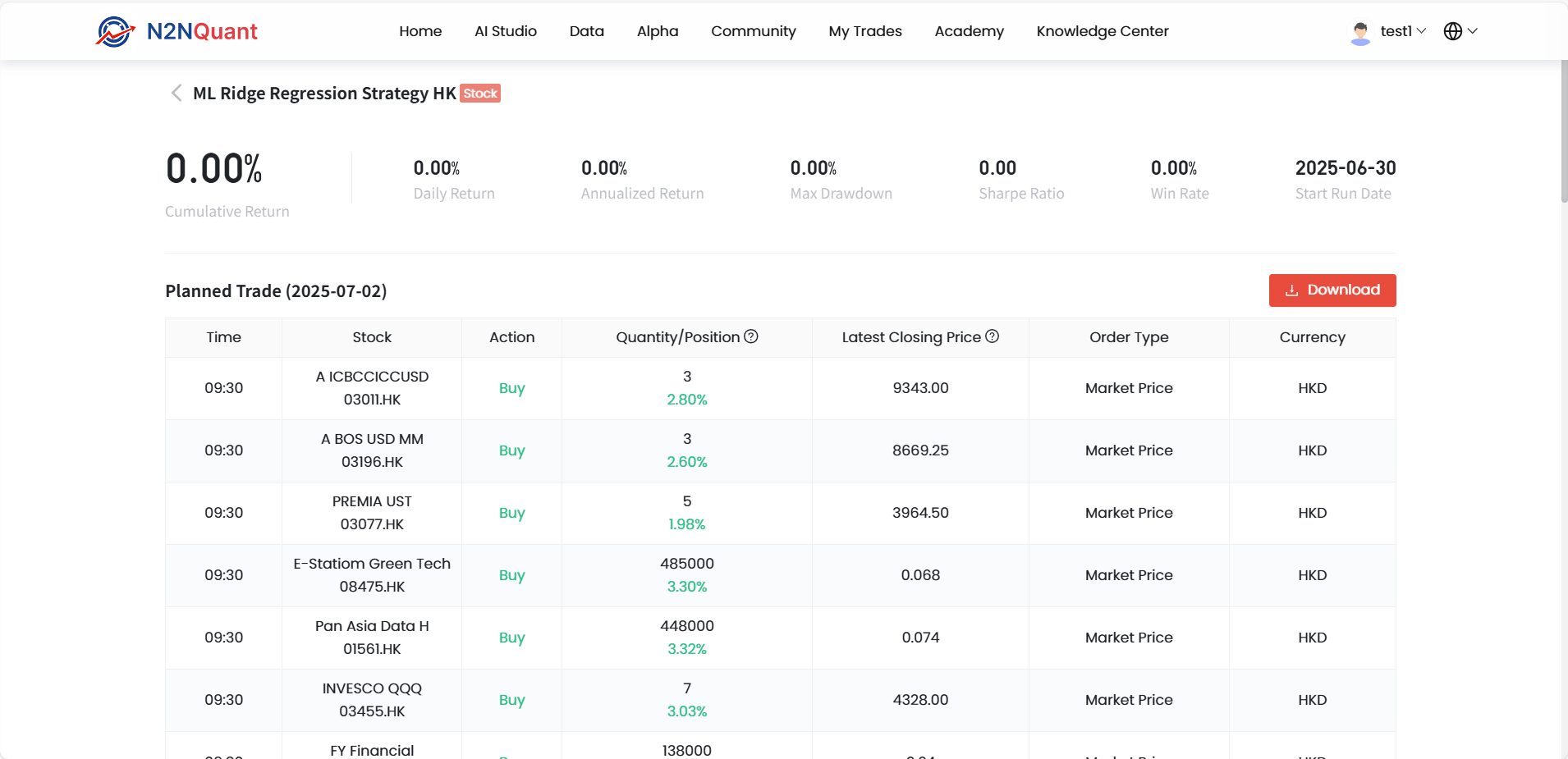Viewport: 1568px width, 759px height.
Task: Visit the Community section
Action: coord(754,31)
